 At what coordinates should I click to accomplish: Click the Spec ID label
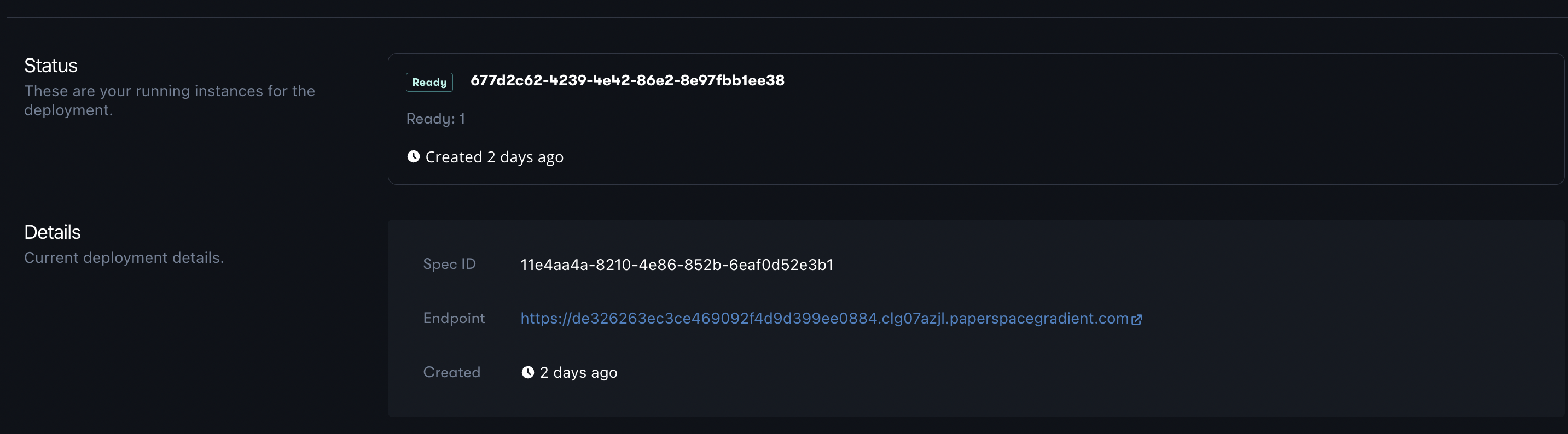click(x=449, y=264)
